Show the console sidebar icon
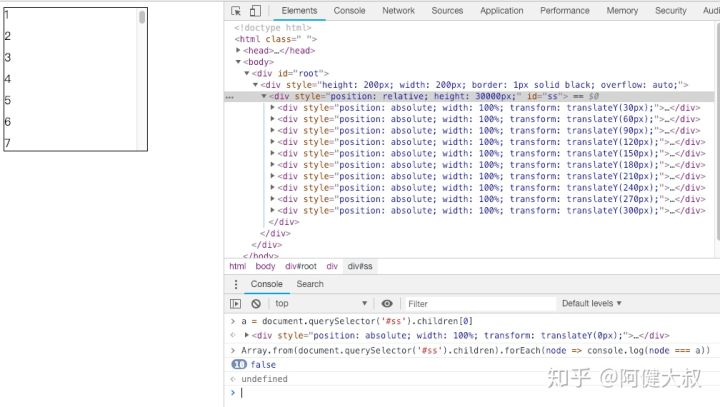Viewport: 720px width, 407px height. tap(235, 304)
